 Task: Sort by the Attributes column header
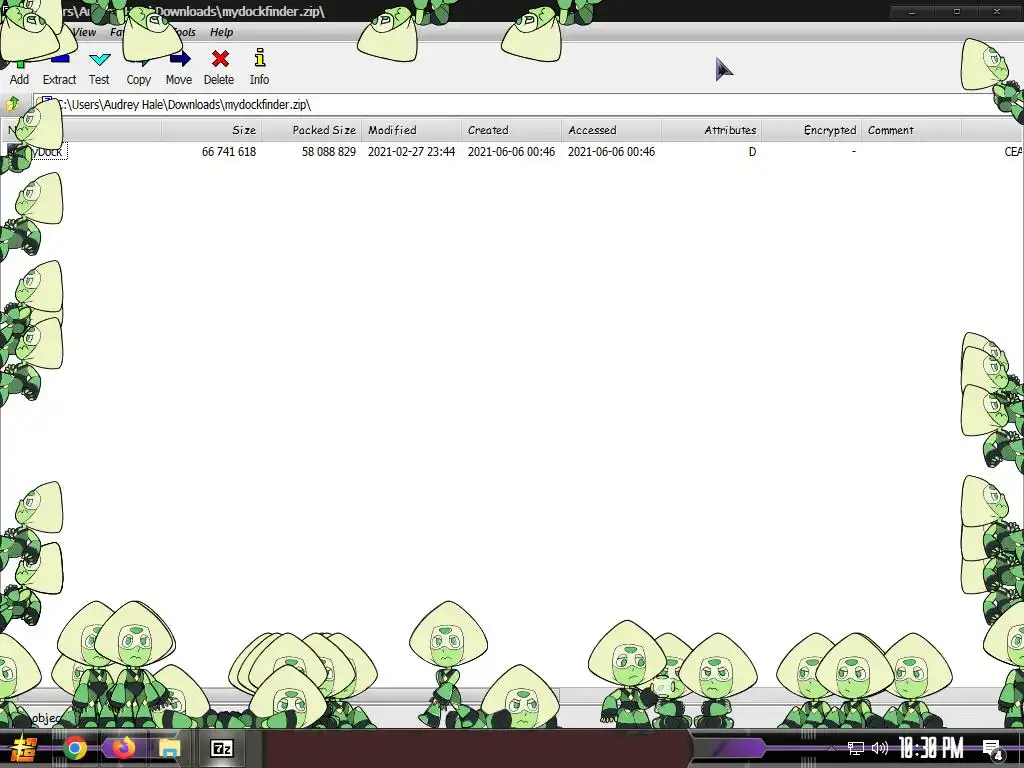711,130
